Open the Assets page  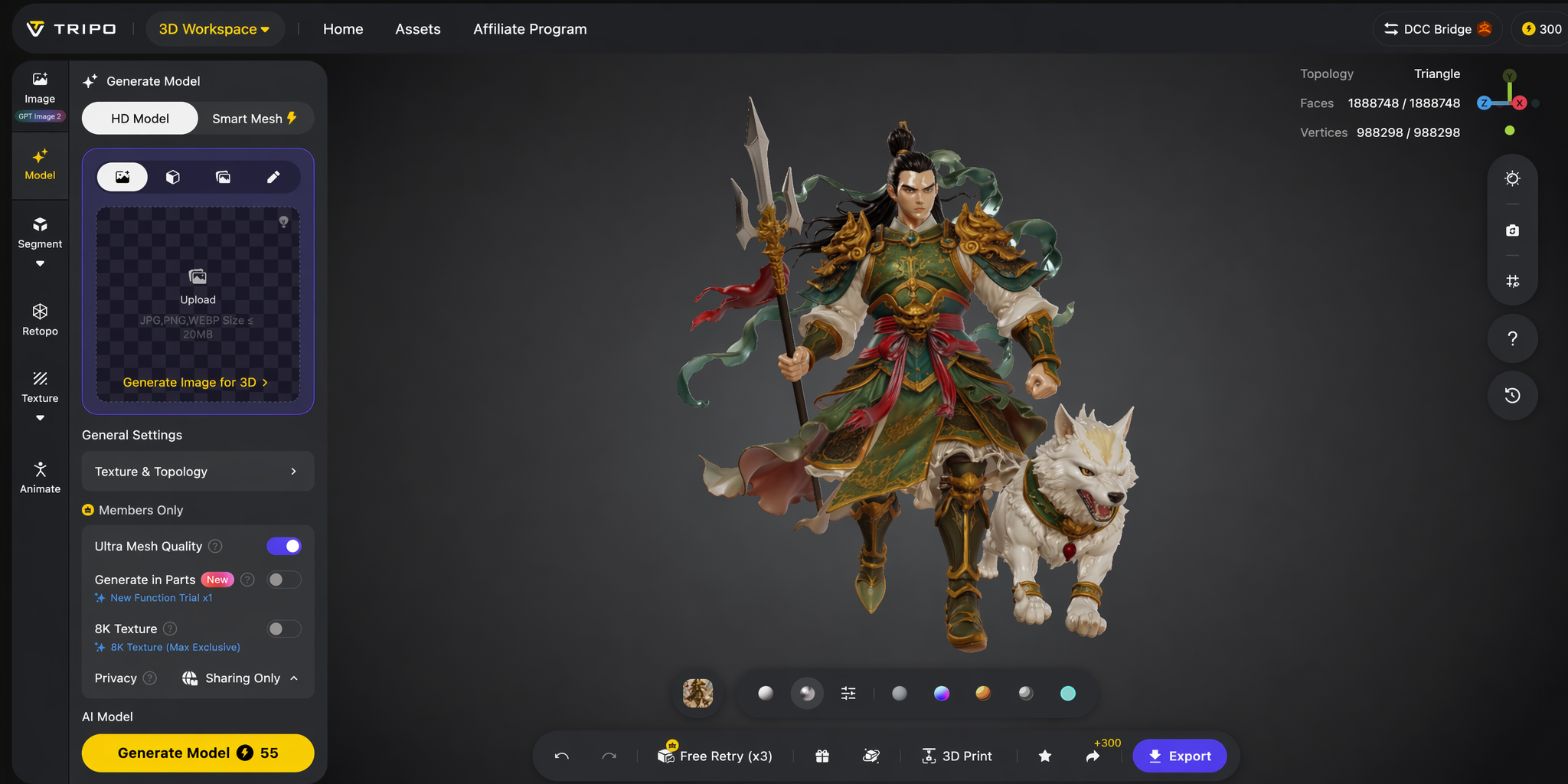[x=418, y=29]
